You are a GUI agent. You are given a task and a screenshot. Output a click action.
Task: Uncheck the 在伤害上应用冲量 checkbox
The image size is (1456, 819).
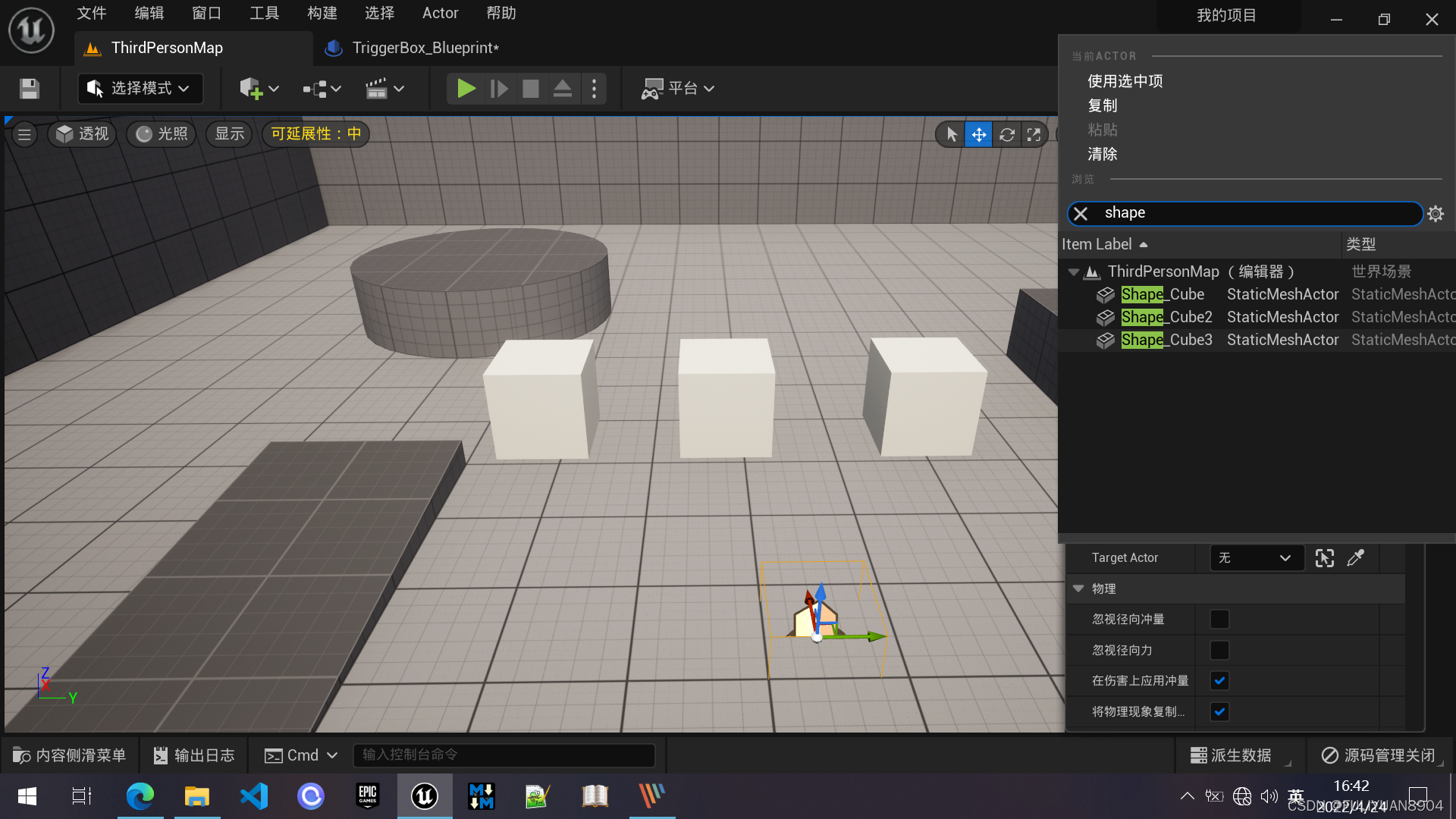(x=1219, y=681)
